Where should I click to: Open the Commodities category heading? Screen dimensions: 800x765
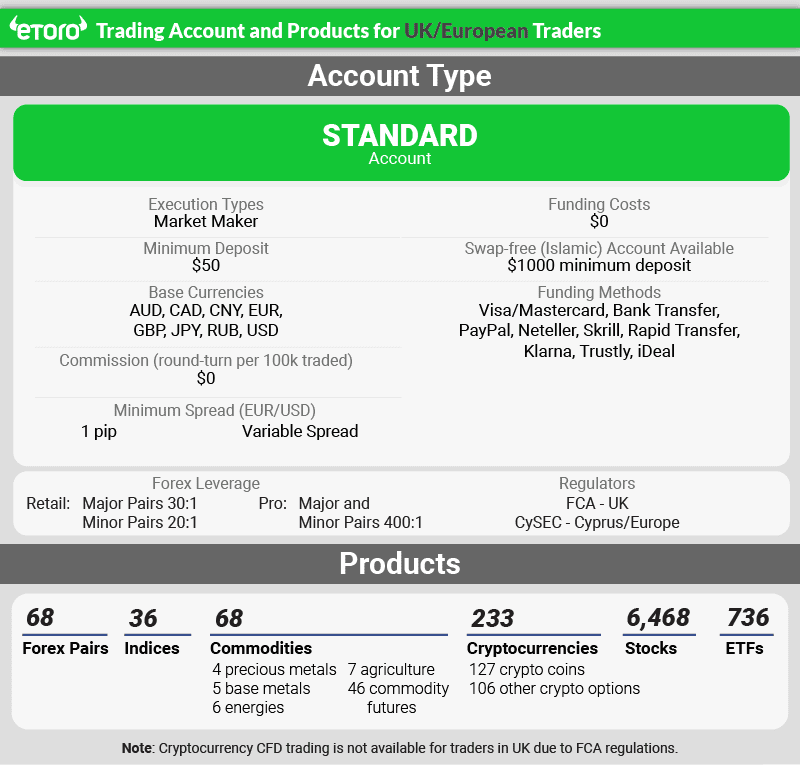click(x=263, y=648)
